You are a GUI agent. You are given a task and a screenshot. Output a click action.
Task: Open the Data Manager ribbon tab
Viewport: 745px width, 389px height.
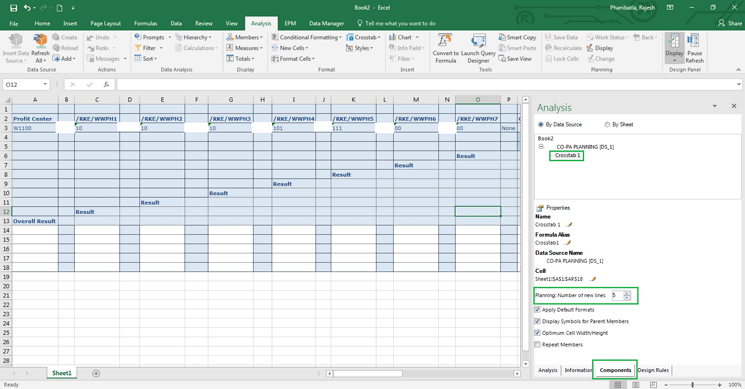point(326,23)
